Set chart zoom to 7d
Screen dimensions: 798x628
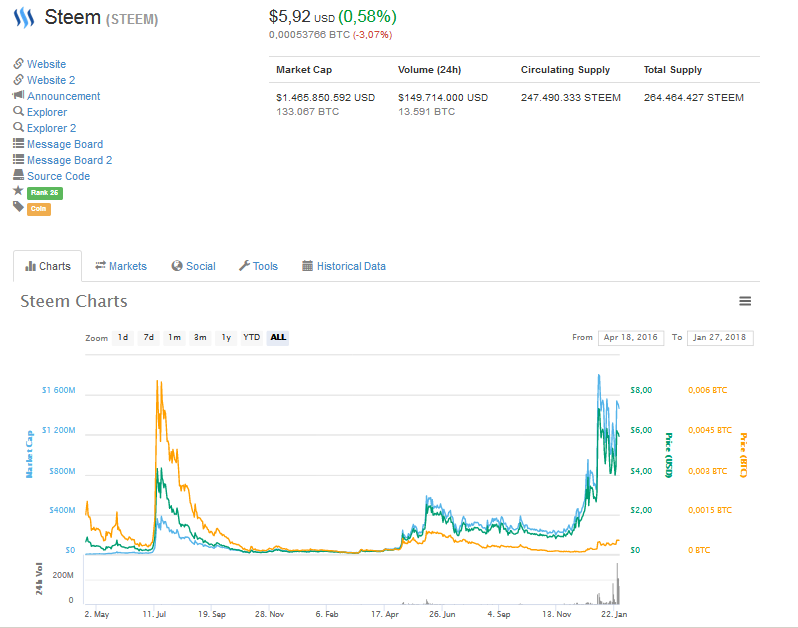(149, 337)
